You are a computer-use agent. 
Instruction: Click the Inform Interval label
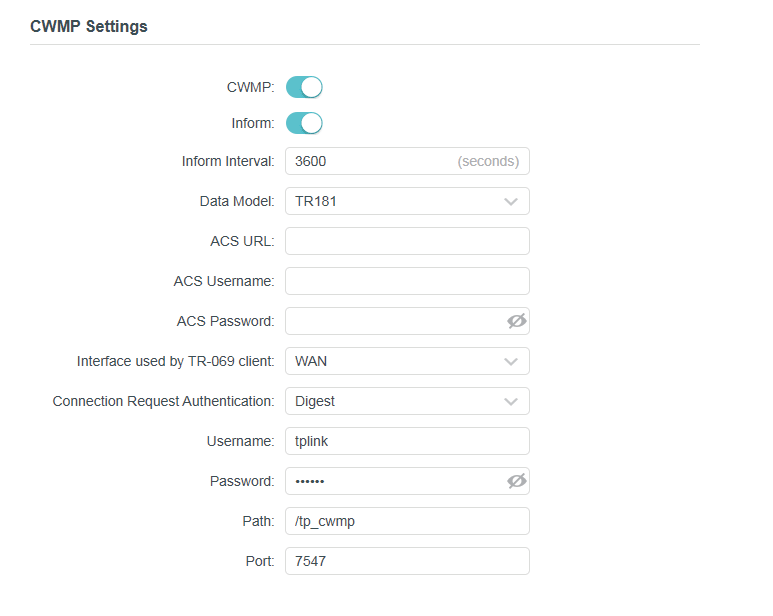click(x=228, y=161)
